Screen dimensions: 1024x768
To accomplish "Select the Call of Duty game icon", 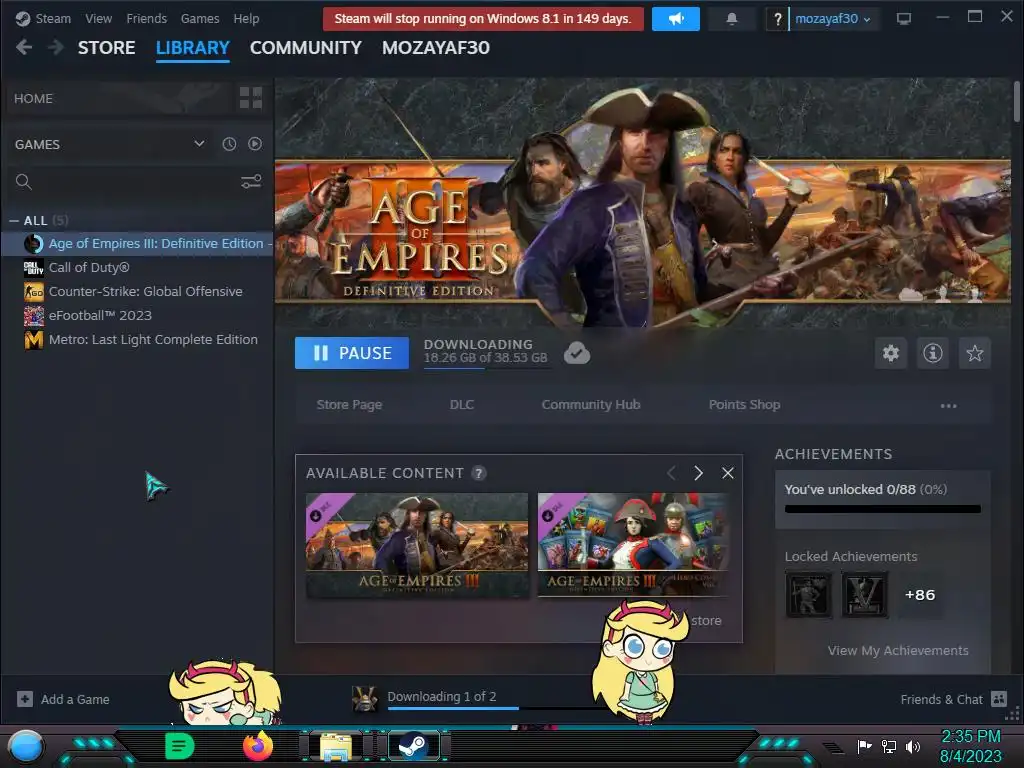I will (33, 268).
